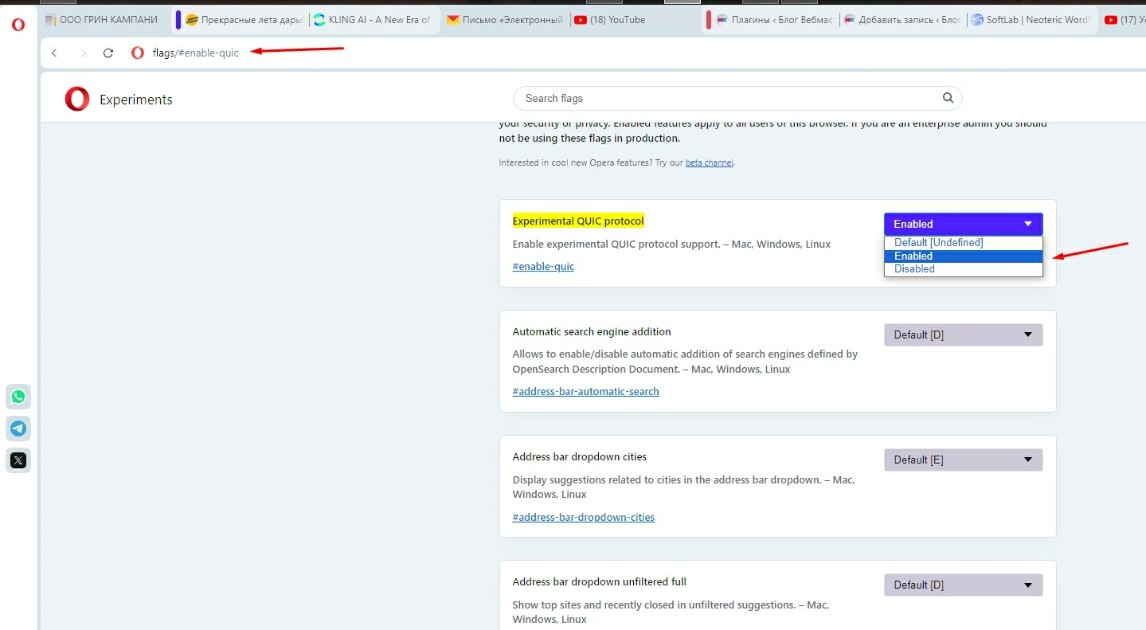Switch to SoftLab | Neoteric WordP tab

(1031, 20)
